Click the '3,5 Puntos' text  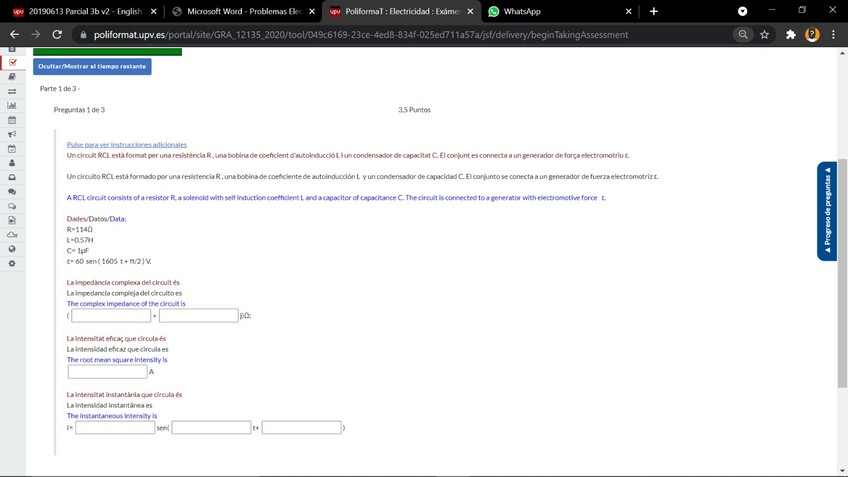414,110
